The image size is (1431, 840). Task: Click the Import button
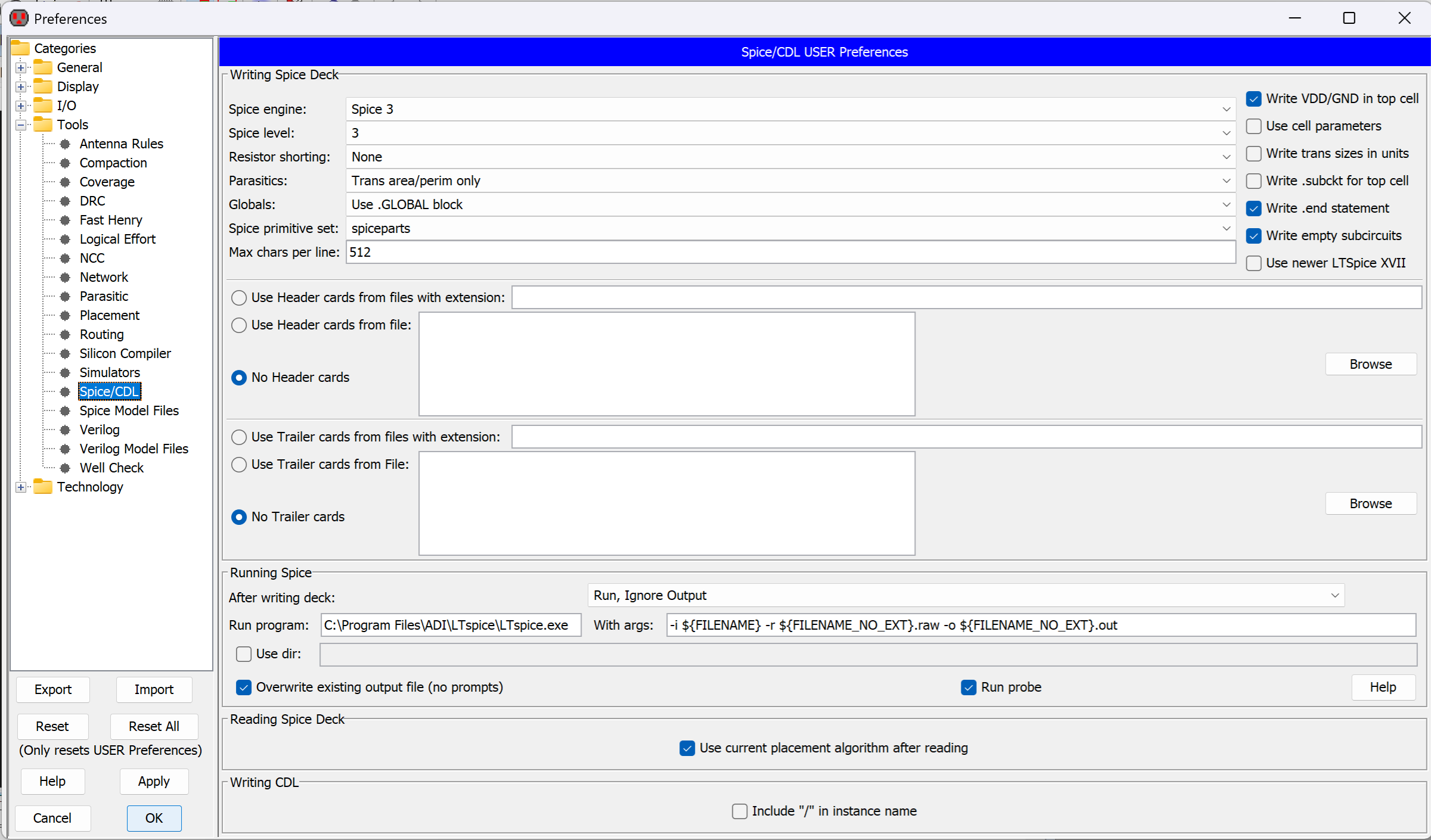coord(154,689)
